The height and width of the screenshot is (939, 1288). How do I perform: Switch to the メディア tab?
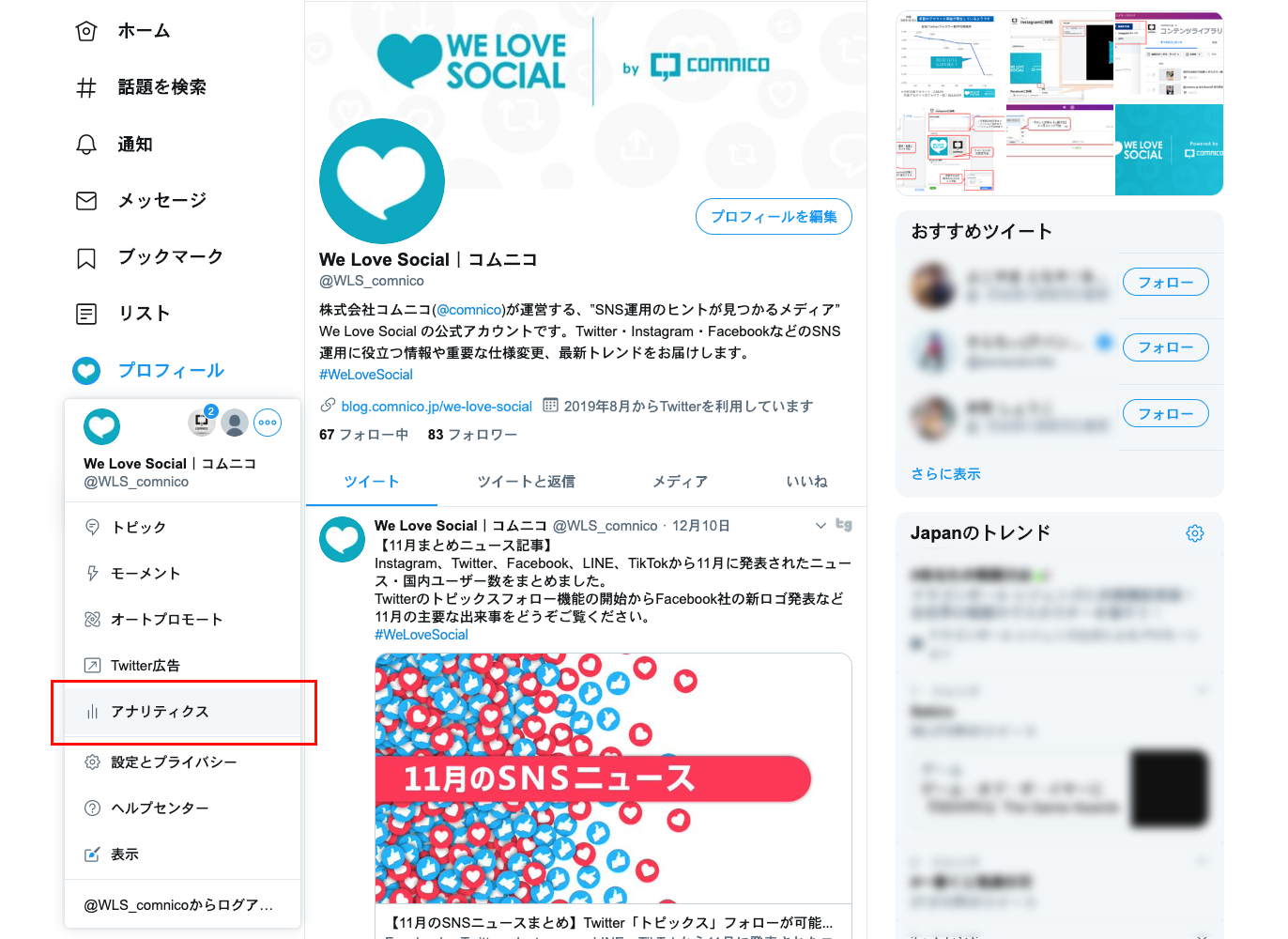click(681, 482)
